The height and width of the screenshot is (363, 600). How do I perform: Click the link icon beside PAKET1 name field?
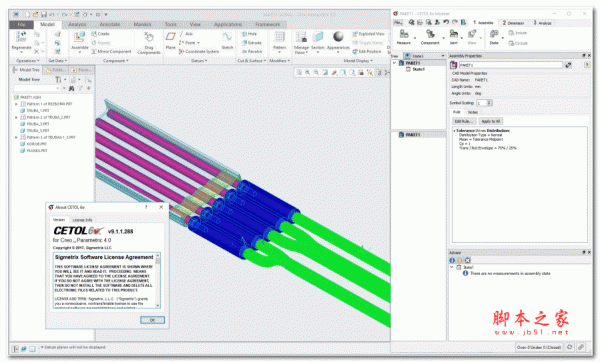(569, 65)
